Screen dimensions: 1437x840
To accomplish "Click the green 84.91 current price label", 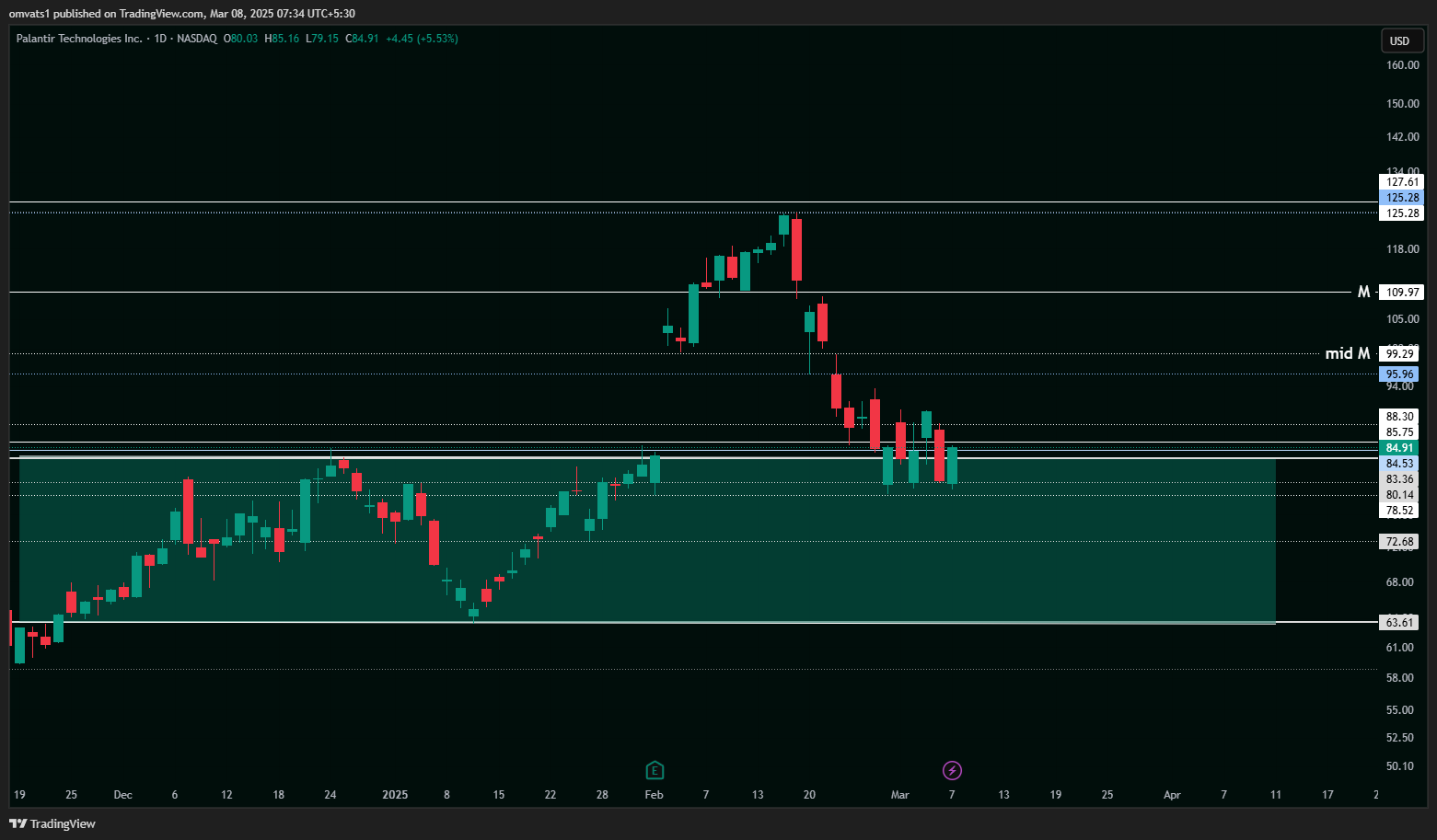I will coord(1399,448).
